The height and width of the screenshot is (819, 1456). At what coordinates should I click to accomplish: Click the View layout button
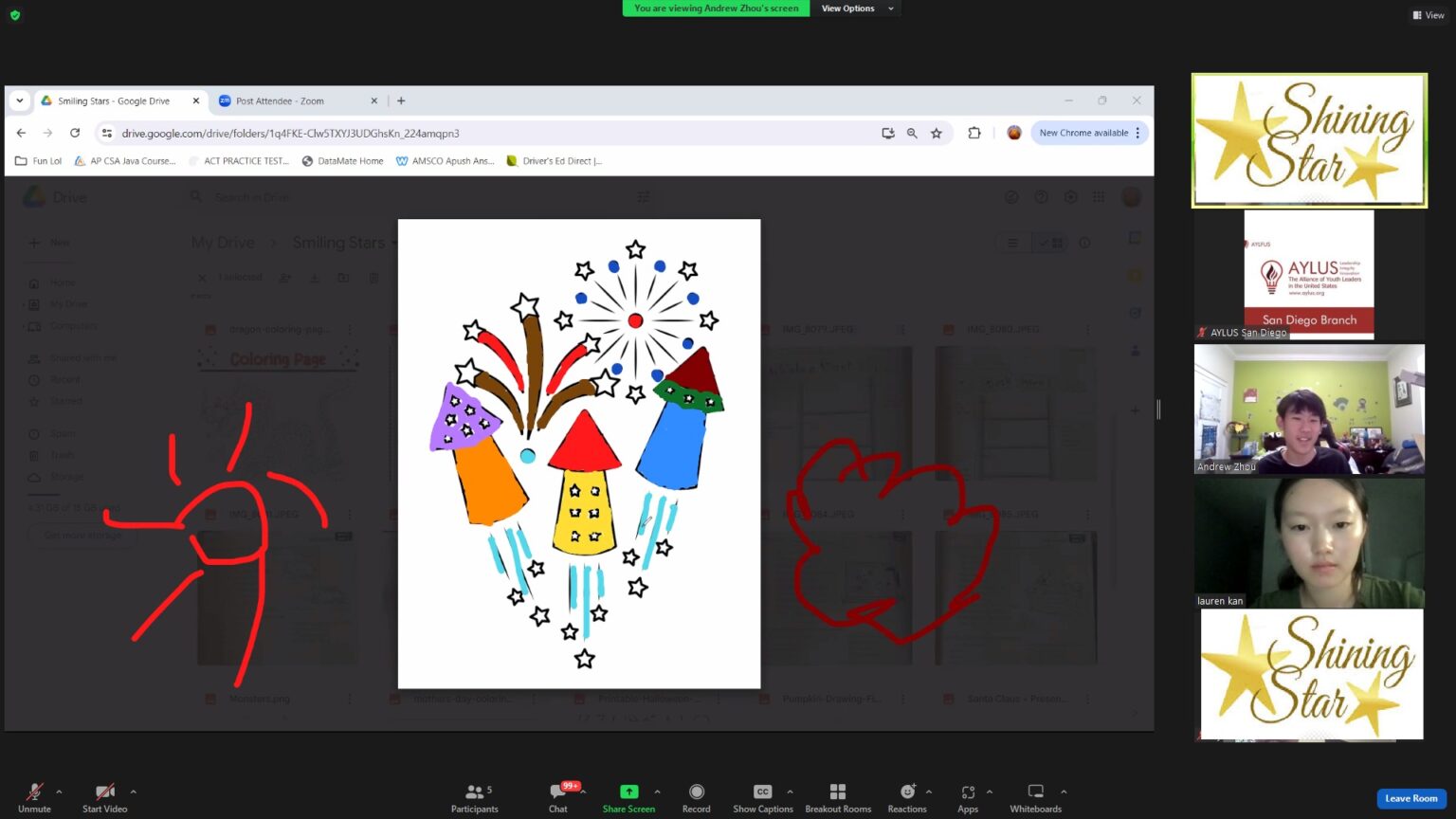(1429, 15)
